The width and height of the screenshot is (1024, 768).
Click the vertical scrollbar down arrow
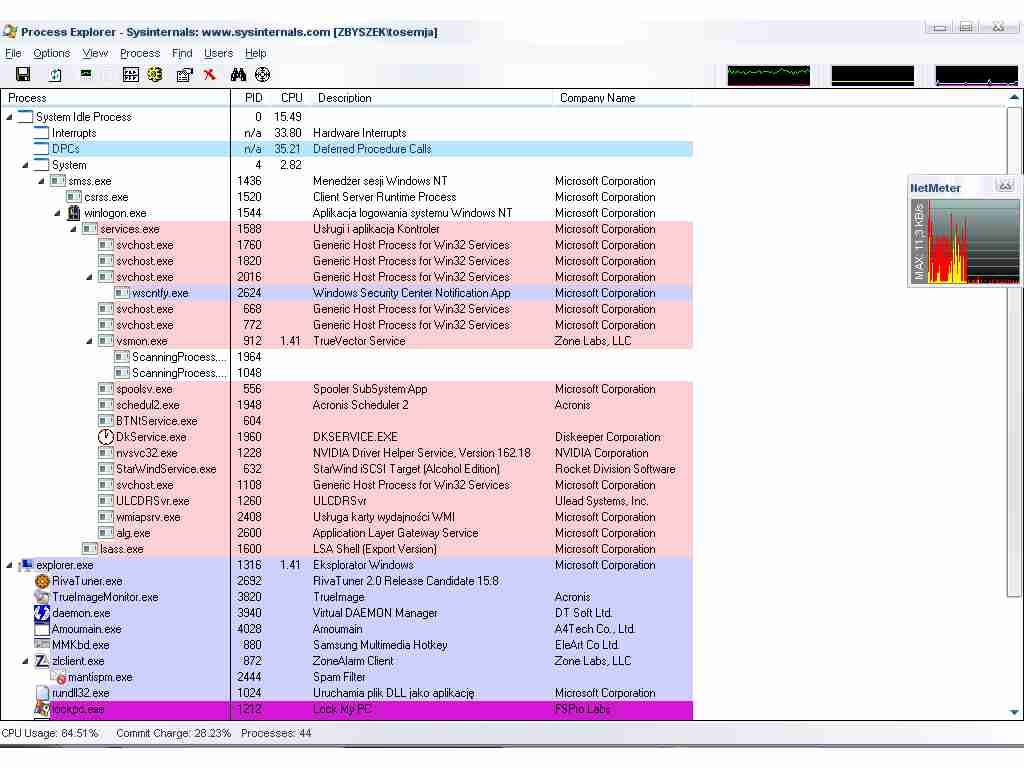(1014, 712)
